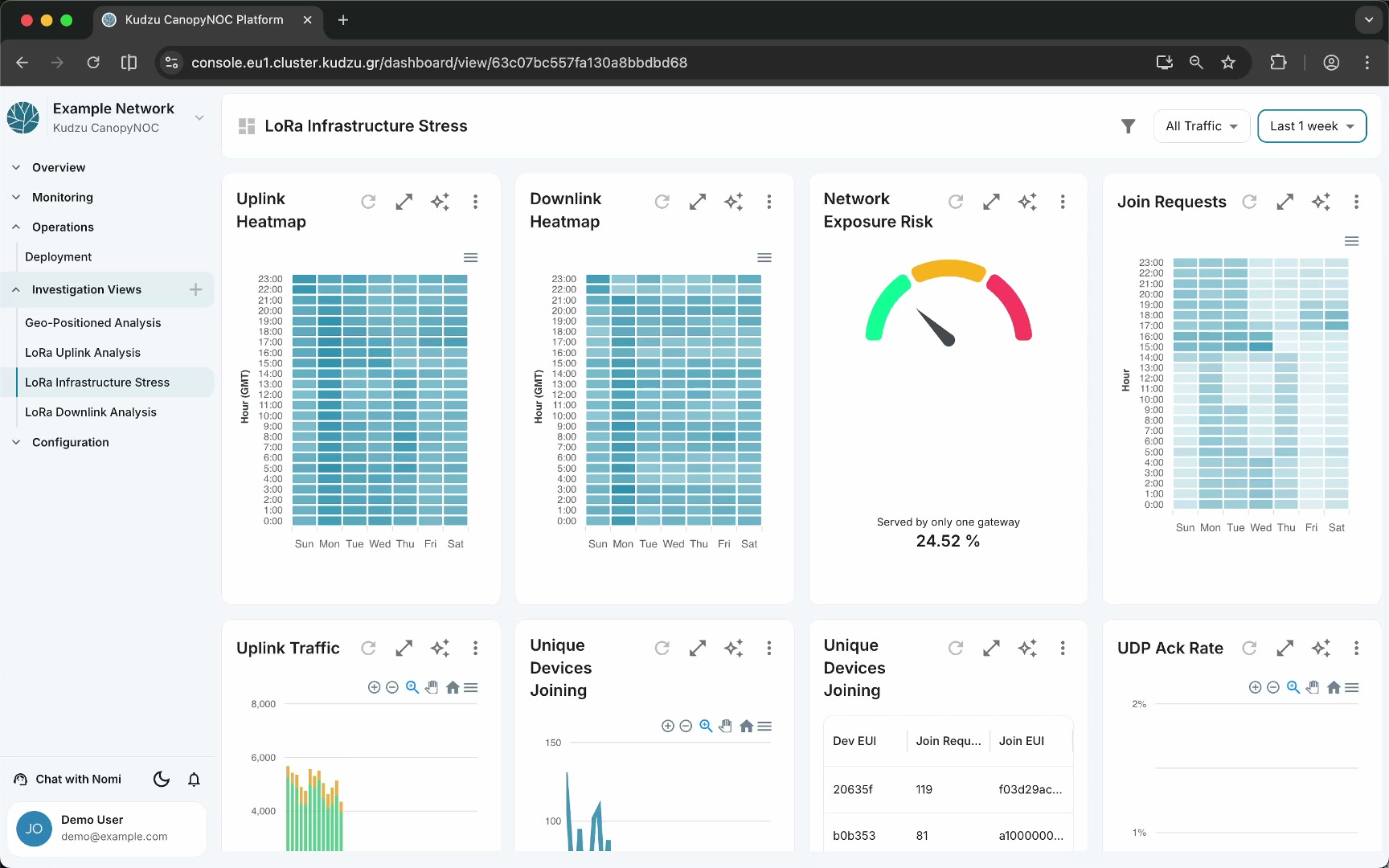Open the Demo User account card
1389x868 pixels.
point(107,829)
